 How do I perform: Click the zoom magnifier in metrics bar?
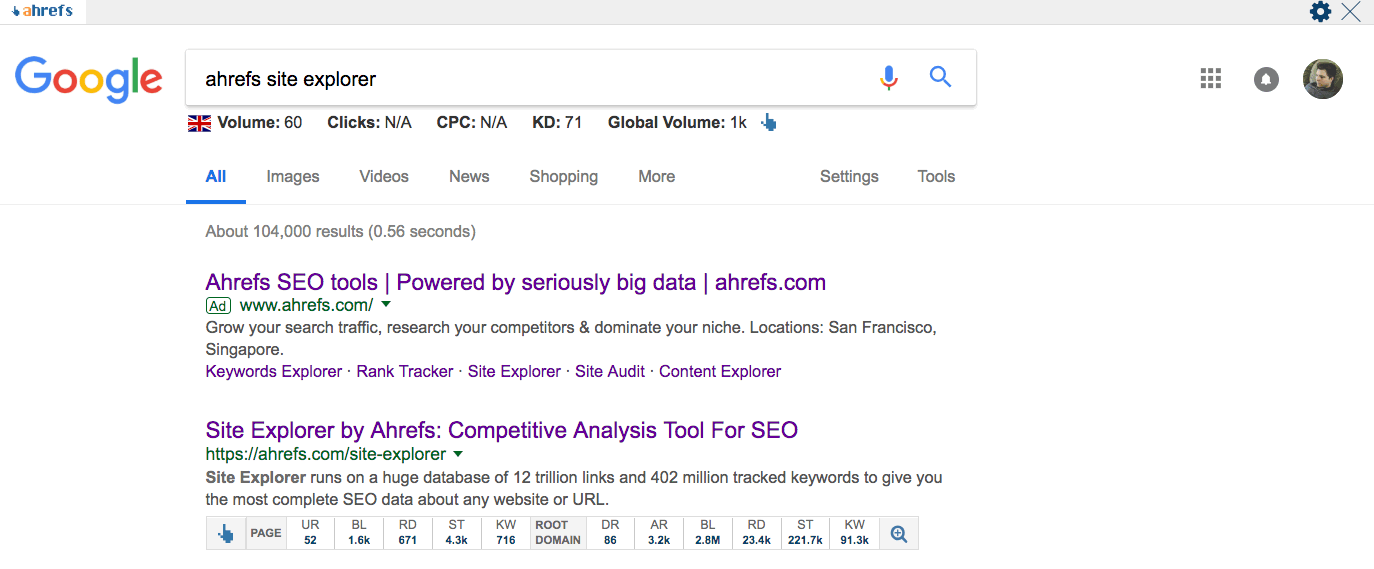pyautogui.click(x=899, y=533)
